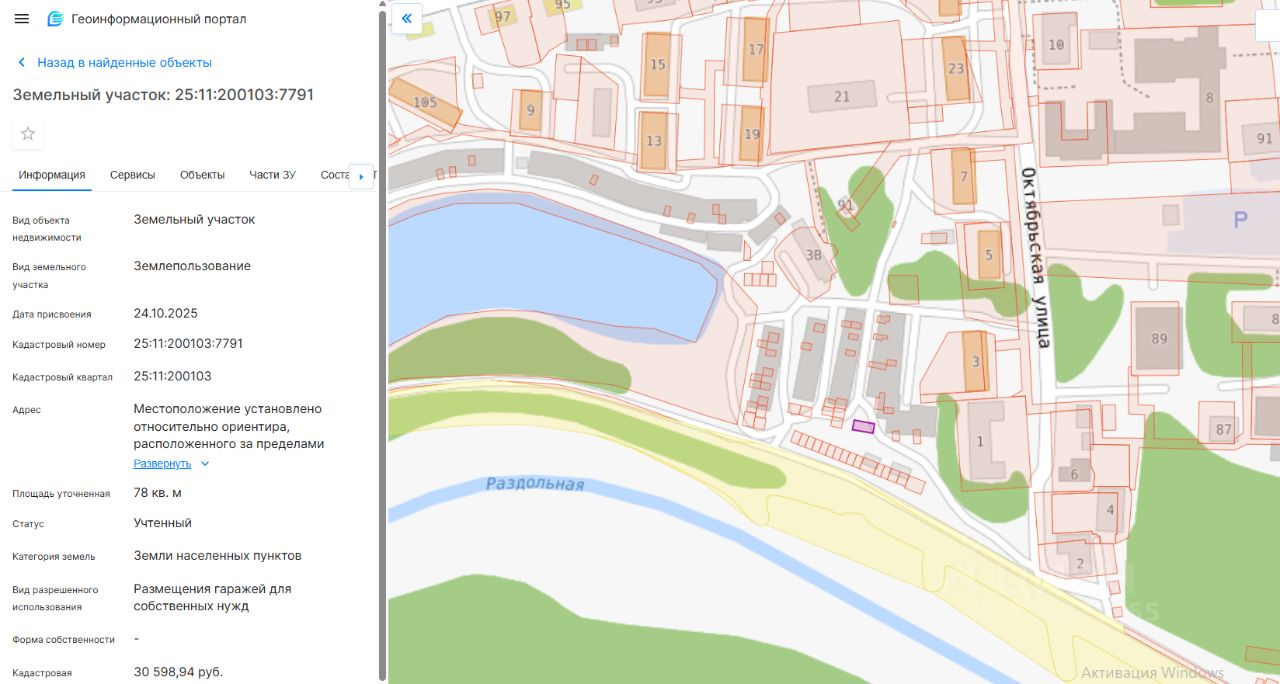The width and height of the screenshot is (1280, 684).
Task: Click building 105 on the map
Action: pyautogui.click(x=425, y=102)
